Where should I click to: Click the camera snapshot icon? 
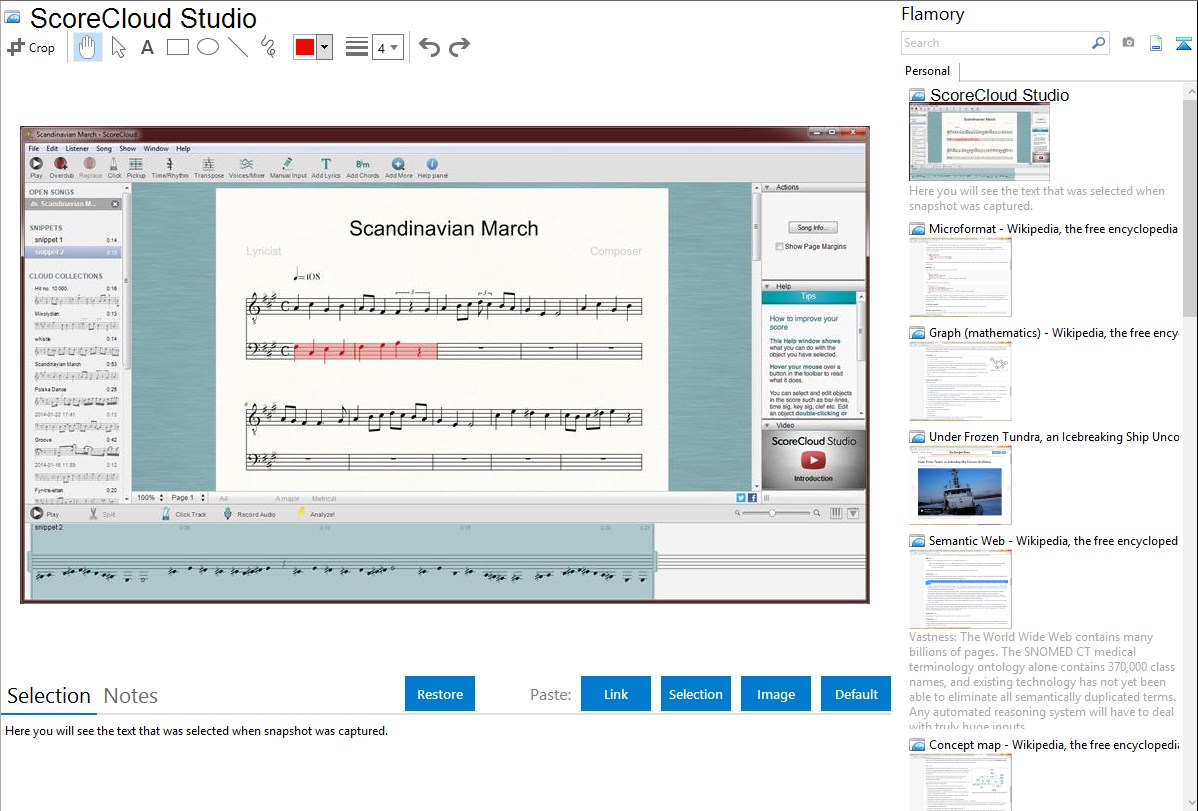[x=1128, y=43]
